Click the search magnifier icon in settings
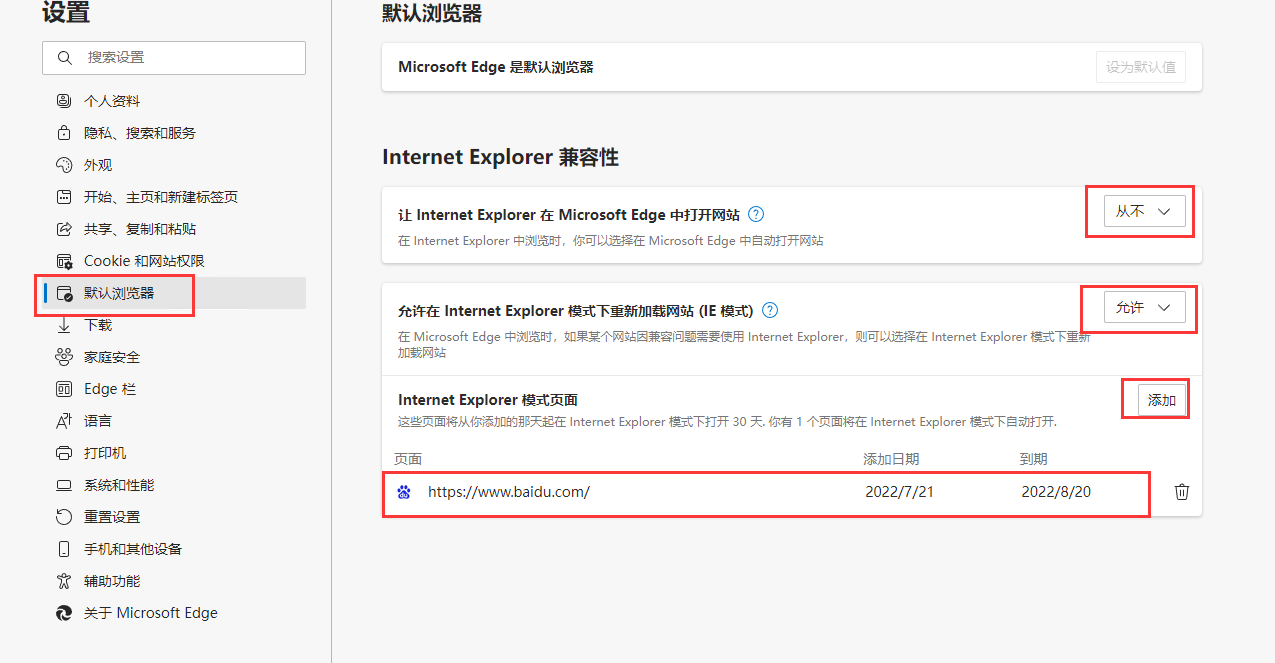This screenshot has height=663, width=1275. click(65, 58)
